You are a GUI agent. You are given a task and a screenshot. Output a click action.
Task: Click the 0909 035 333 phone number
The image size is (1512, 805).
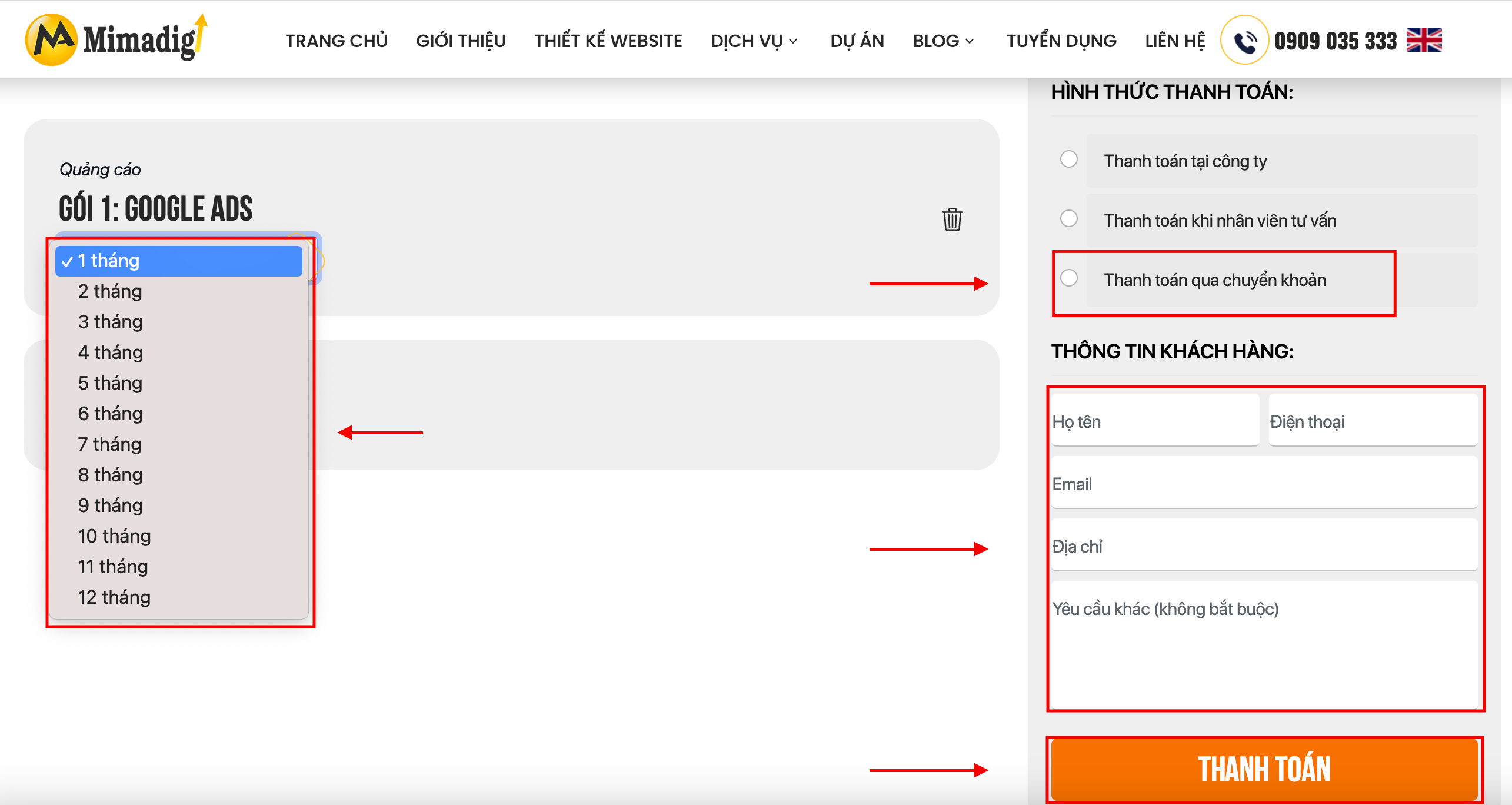coord(1335,41)
